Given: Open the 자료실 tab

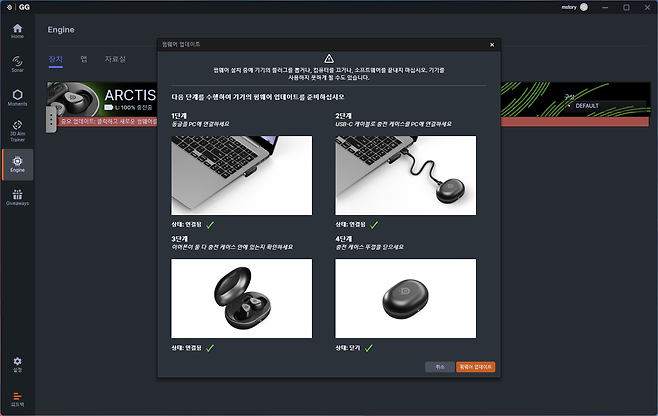Looking at the screenshot, I should (115, 60).
